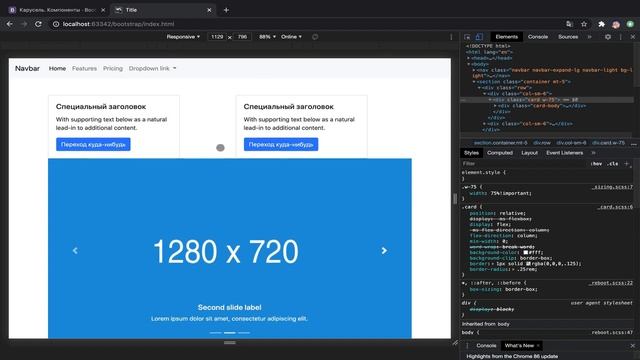This screenshot has height=360, width=640.
Task: Click the div.card.w-75 breadcrumb
Action: [x=608, y=143]
